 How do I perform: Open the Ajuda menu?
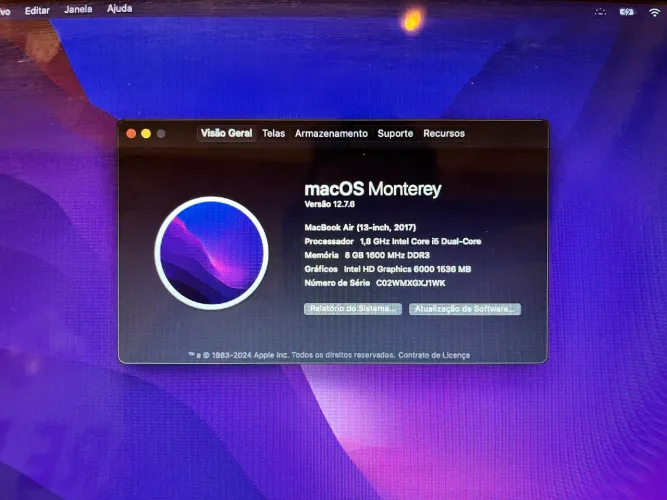pos(120,8)
